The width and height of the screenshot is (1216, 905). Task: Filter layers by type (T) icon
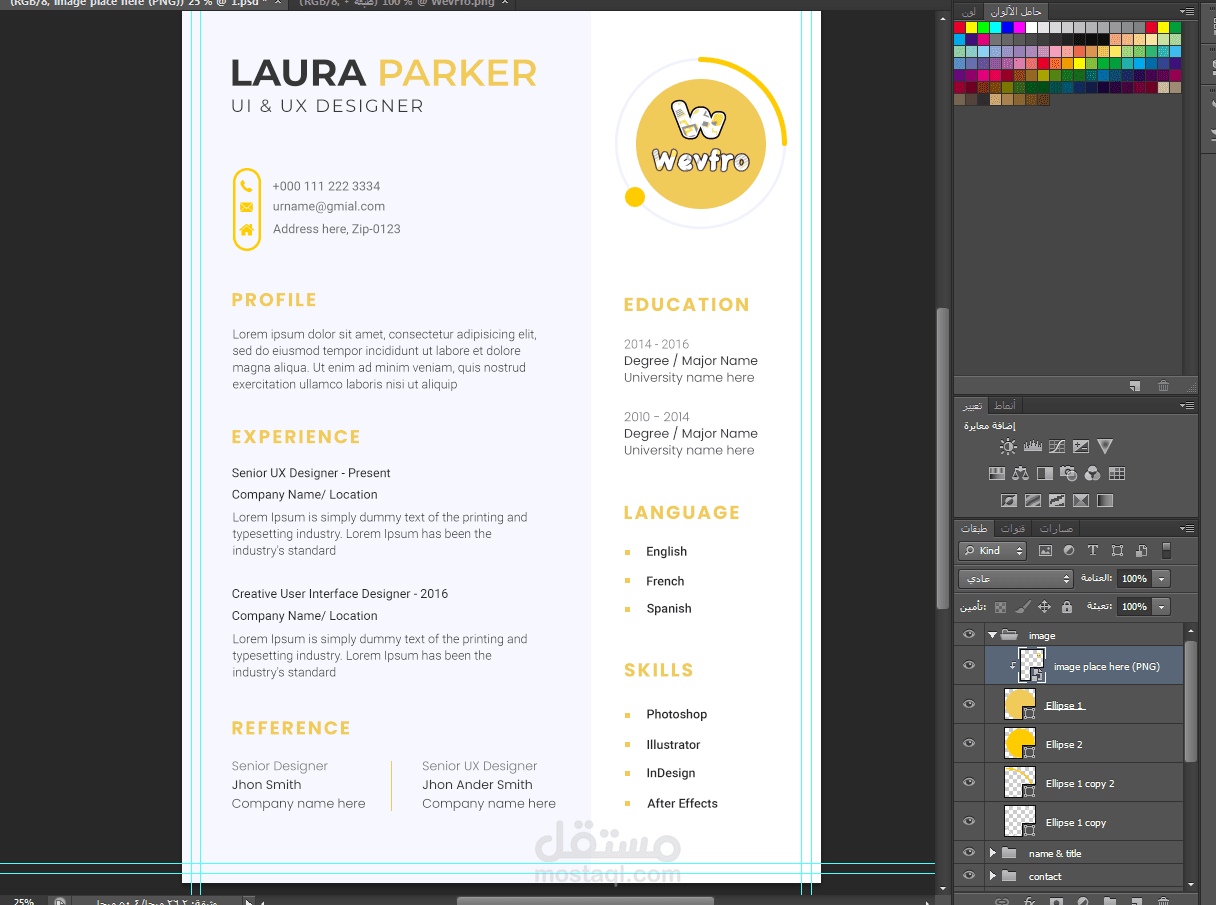click(1093, 551)
